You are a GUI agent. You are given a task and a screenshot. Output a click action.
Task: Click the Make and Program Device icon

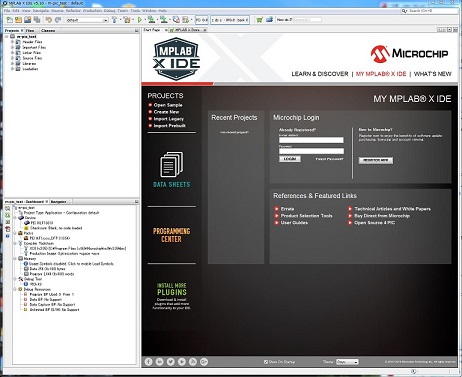[x=152, y=20]
